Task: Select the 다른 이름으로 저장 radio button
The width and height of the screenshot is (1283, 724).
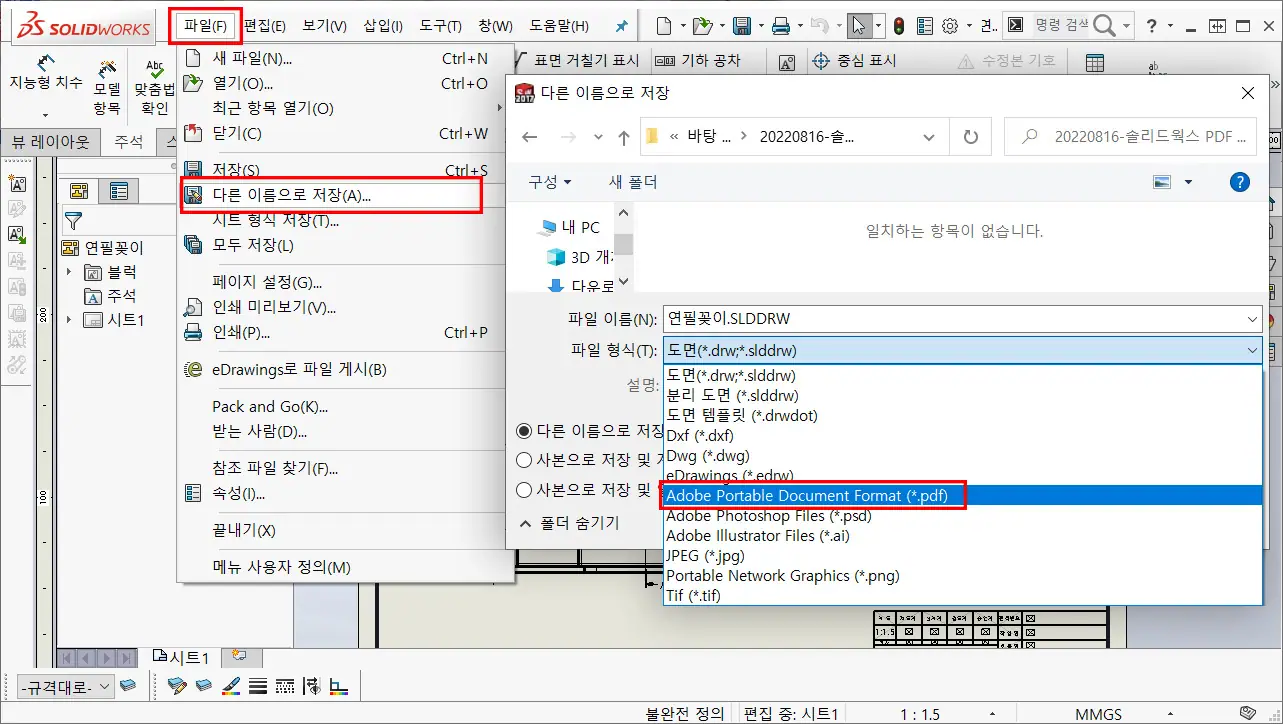Action: (524, 431)
